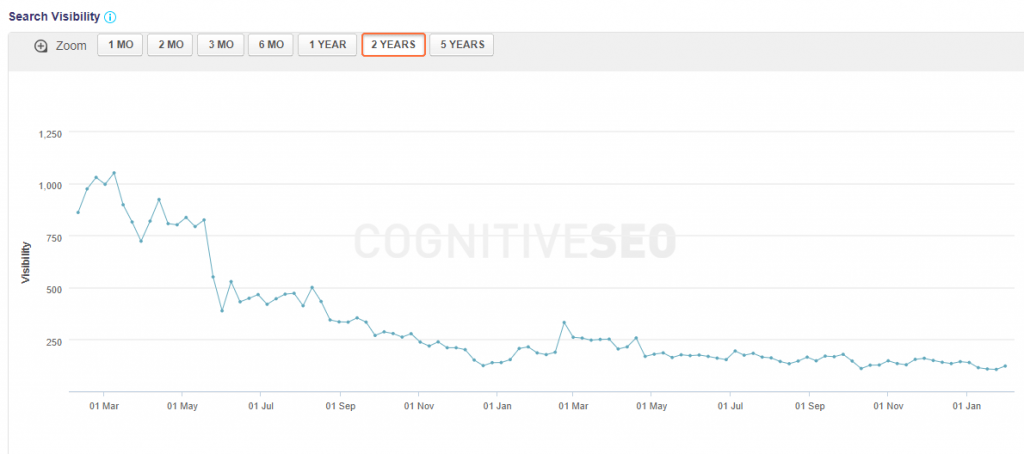Image resolution: width=1024 pixels, height=454 pixels.
Task: Click the highest peak data point on chart
Action: [x=114, y=173]
